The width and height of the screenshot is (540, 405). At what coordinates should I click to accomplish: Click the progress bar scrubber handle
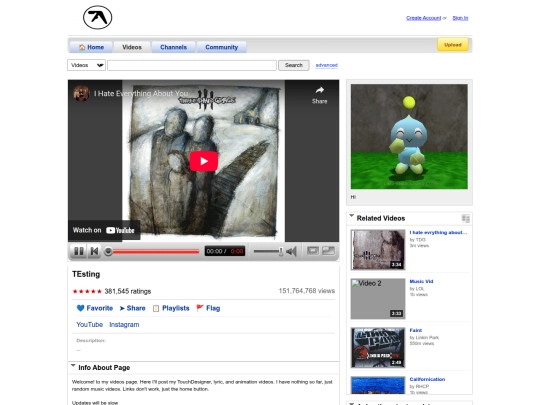pyautogui.click(x=108, y=251)
